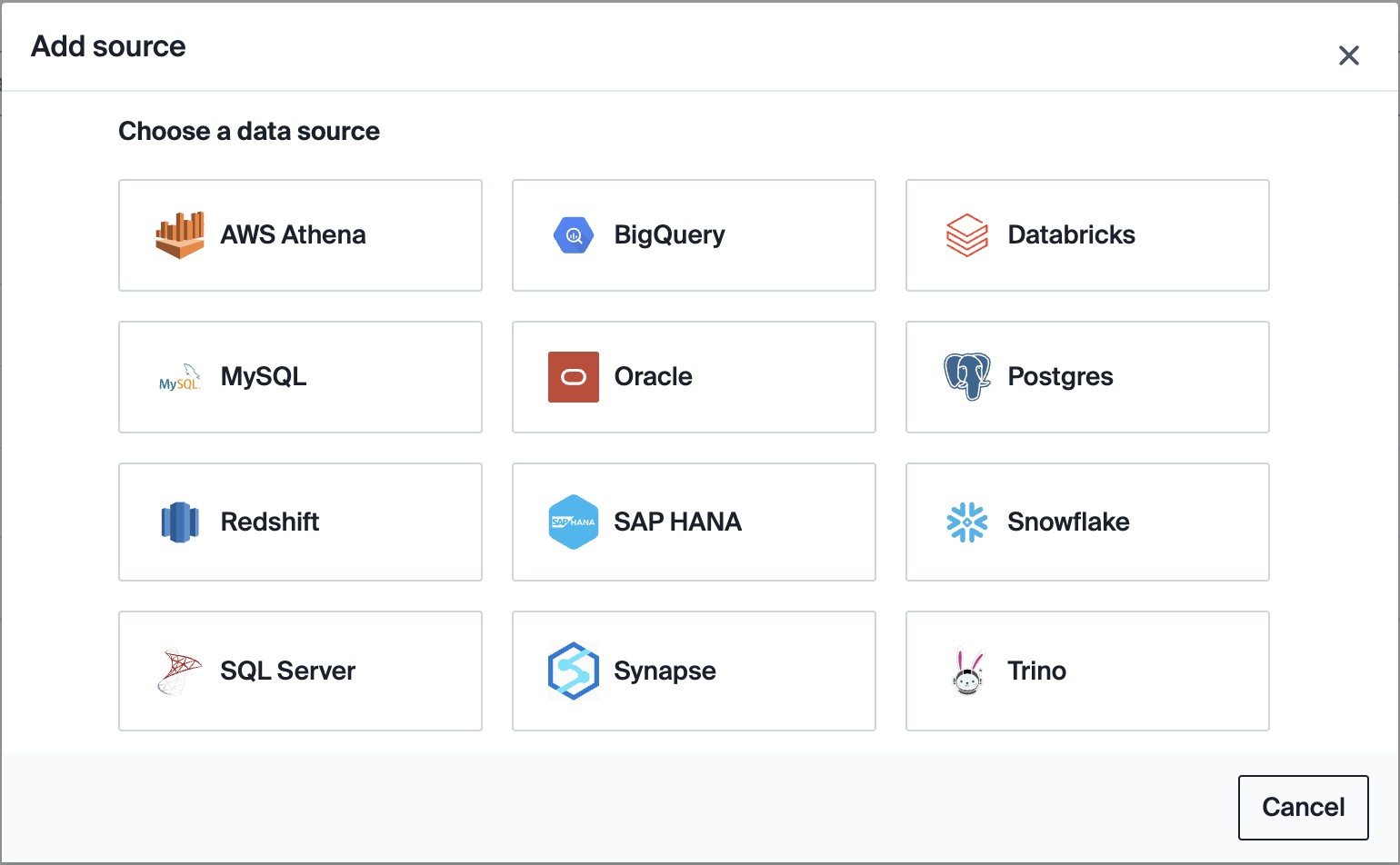Viewport: 1400px width, 865px height.
Task: Click the "Choose a data source" heading
Action: 249,132
